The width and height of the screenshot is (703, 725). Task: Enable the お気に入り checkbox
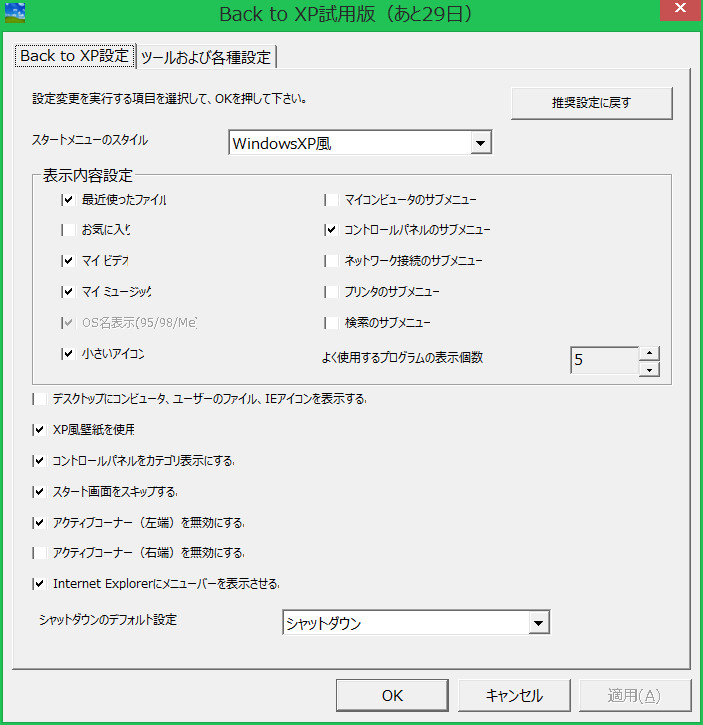pyautogui.click(x=68, y=230)
